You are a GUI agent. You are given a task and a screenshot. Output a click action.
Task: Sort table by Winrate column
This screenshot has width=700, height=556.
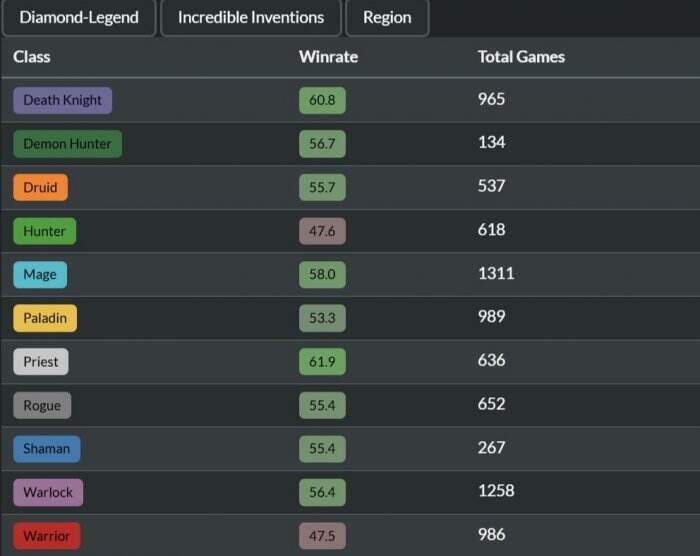(329, 57)
